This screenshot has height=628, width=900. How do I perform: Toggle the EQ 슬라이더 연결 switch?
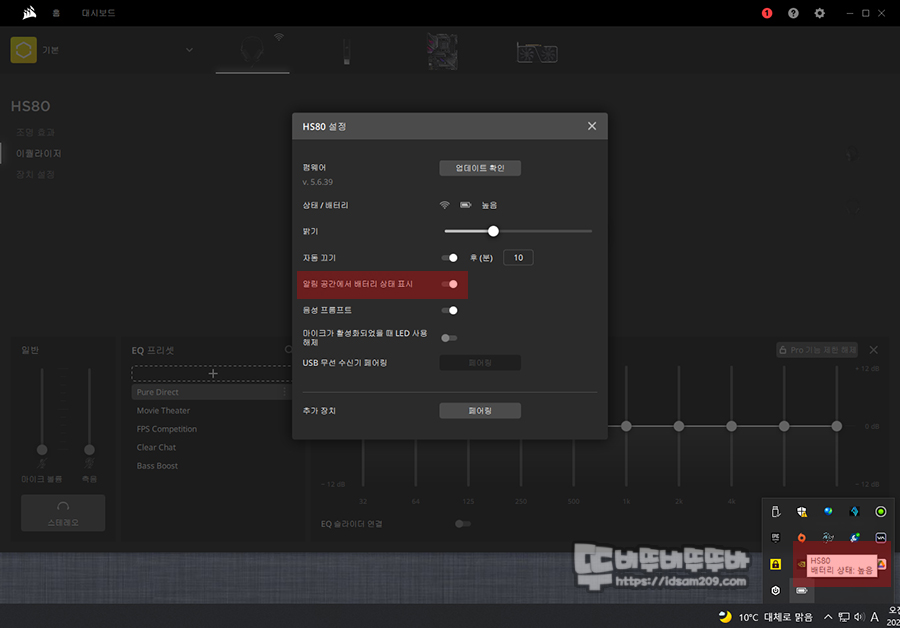463,524
